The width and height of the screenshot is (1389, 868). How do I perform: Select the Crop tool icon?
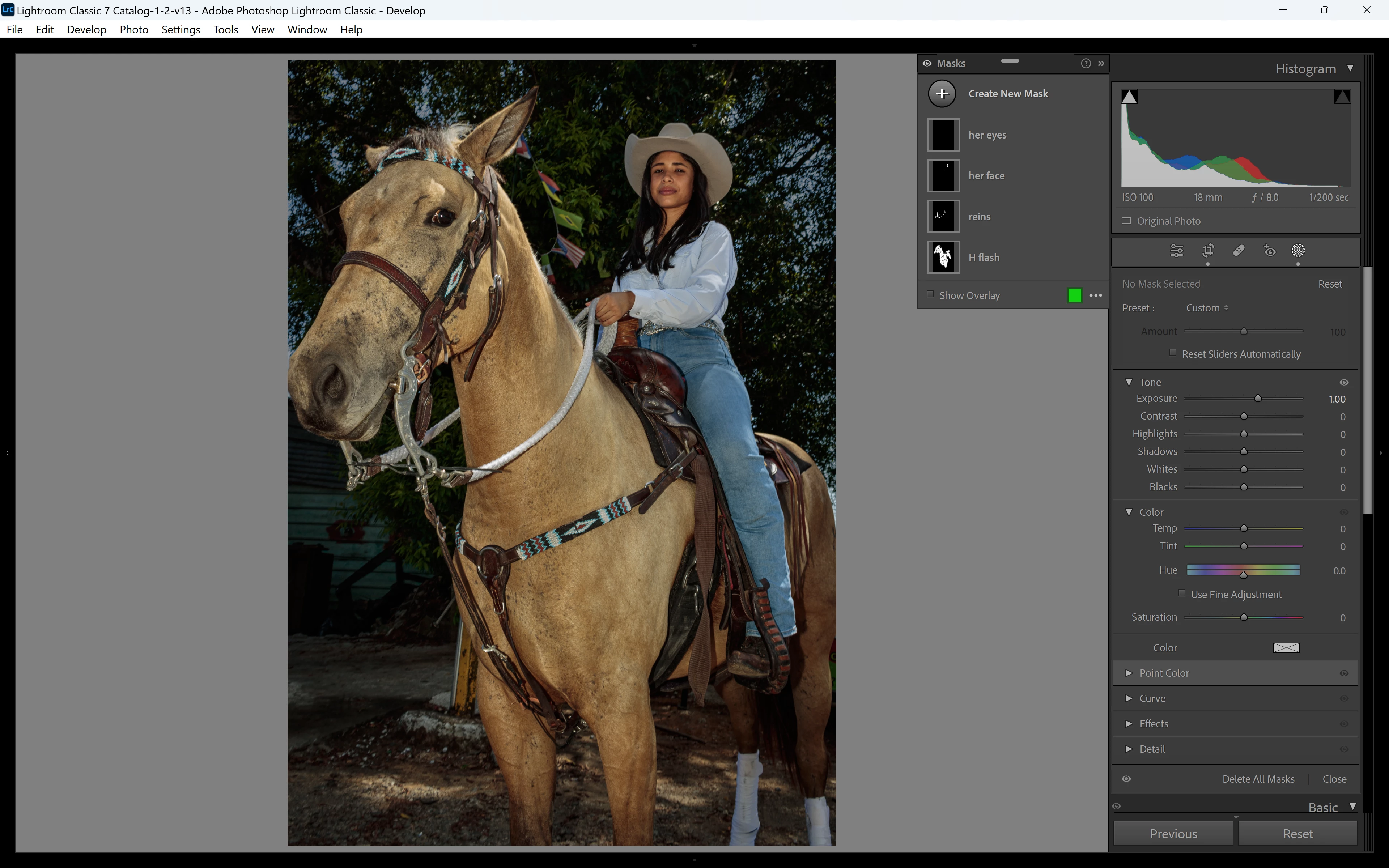[1208, 251]
